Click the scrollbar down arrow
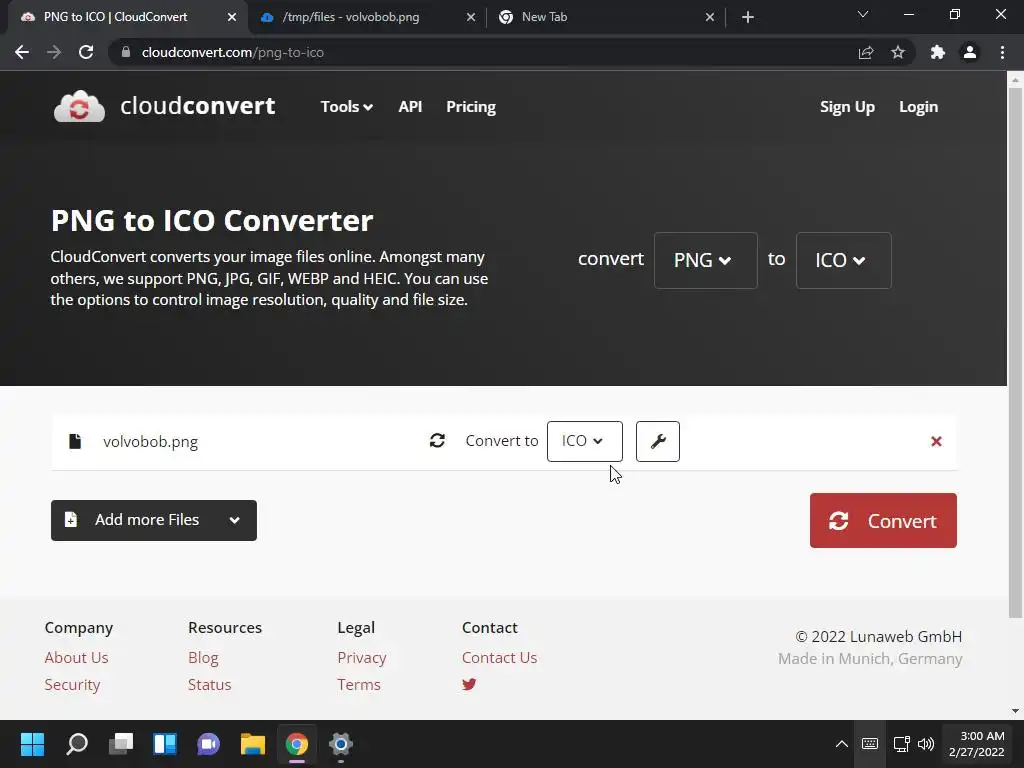1024x768 pixels. coord(1015,711)
